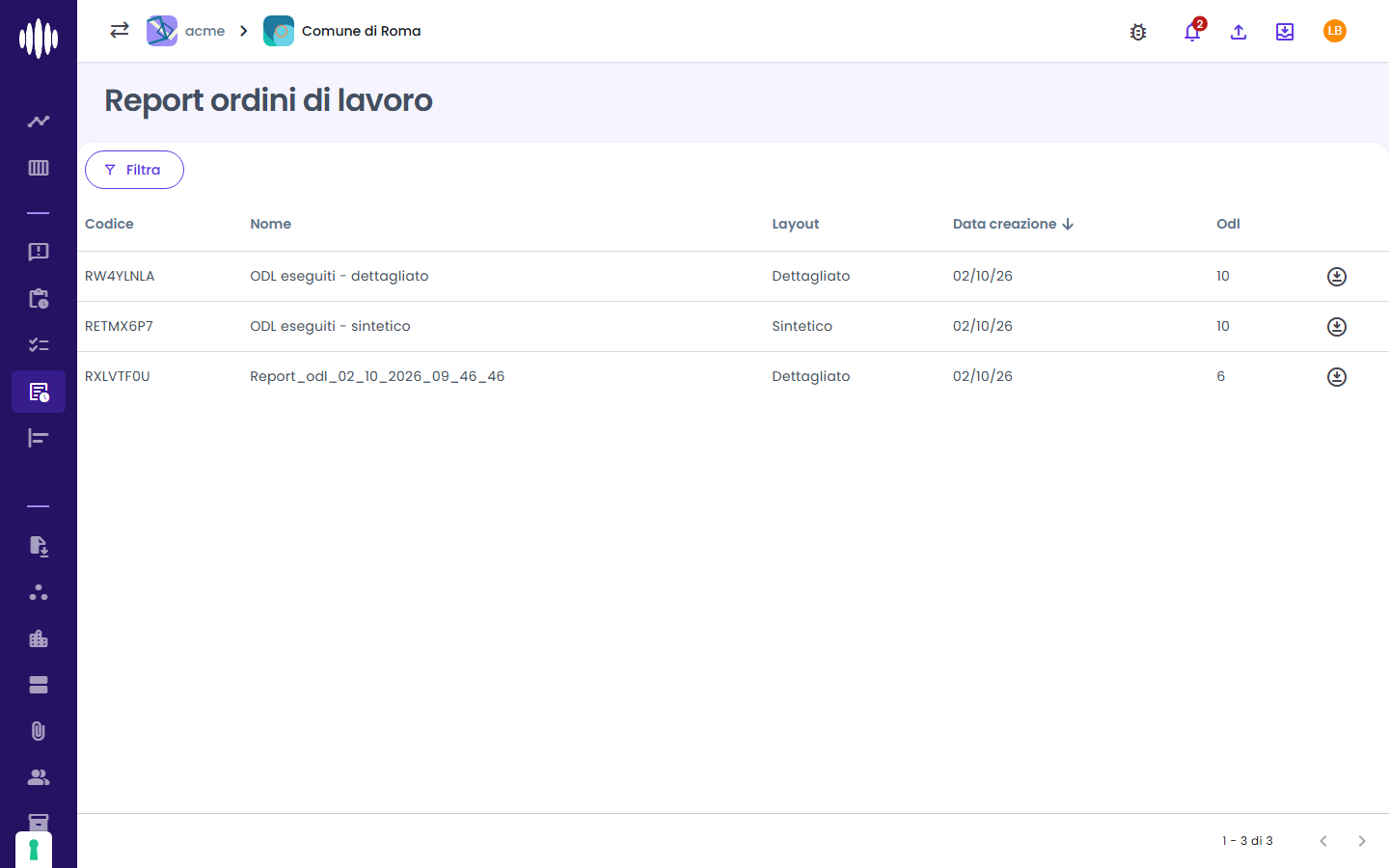Click the Odl value 6 cell

[x=1221, y=376]
